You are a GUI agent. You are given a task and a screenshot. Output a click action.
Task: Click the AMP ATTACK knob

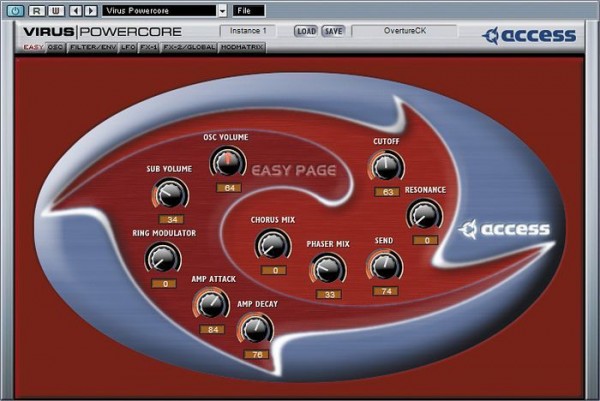(x=211, y=303)
